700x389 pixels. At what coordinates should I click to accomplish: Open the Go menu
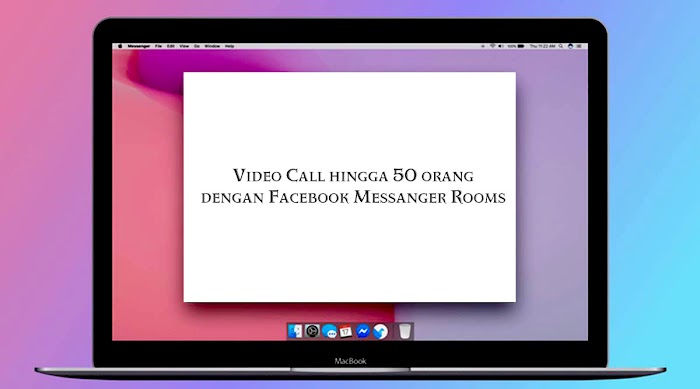[197, 46]
